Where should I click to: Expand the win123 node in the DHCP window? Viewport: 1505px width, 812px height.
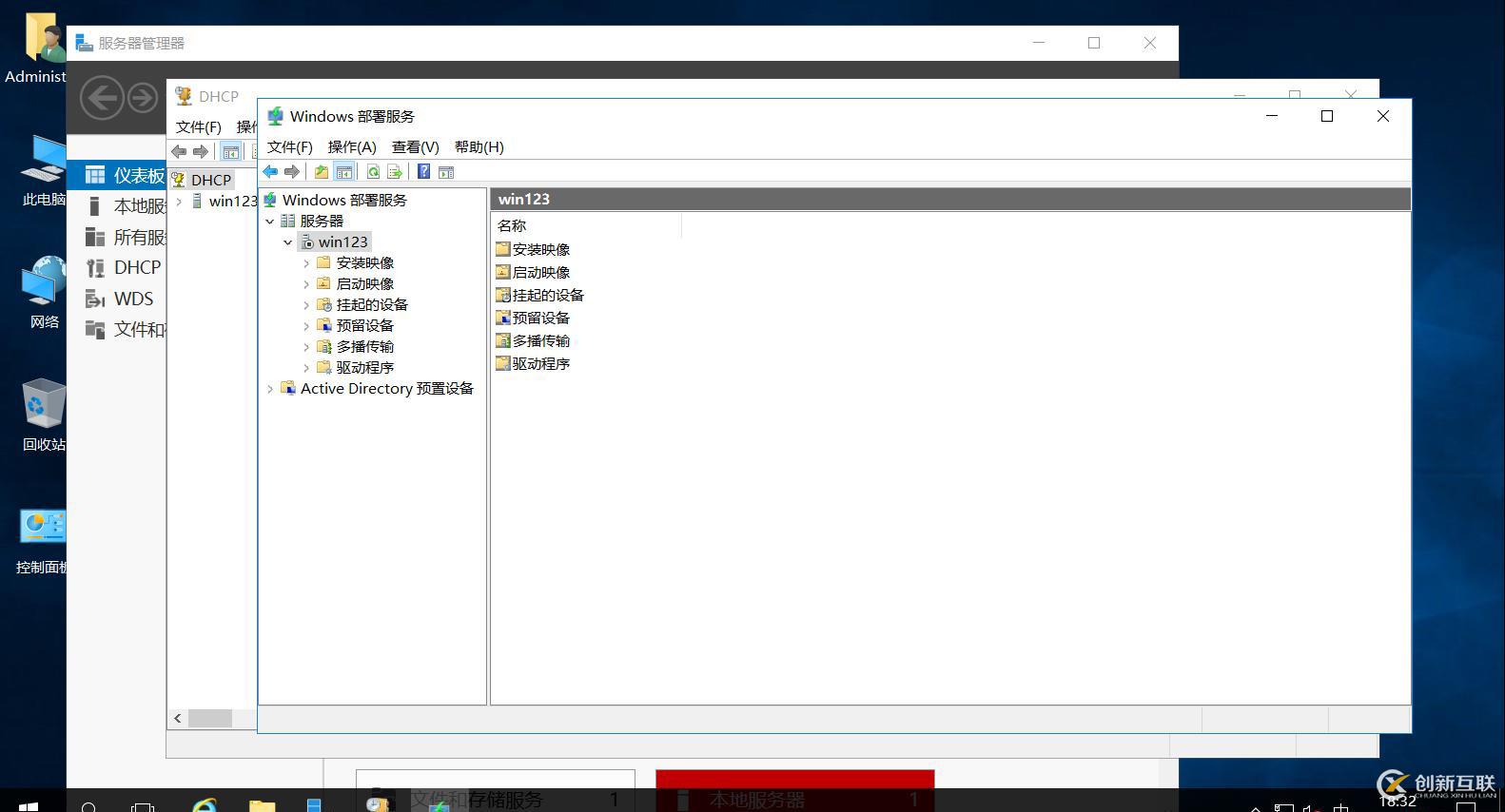pos(179,202)
